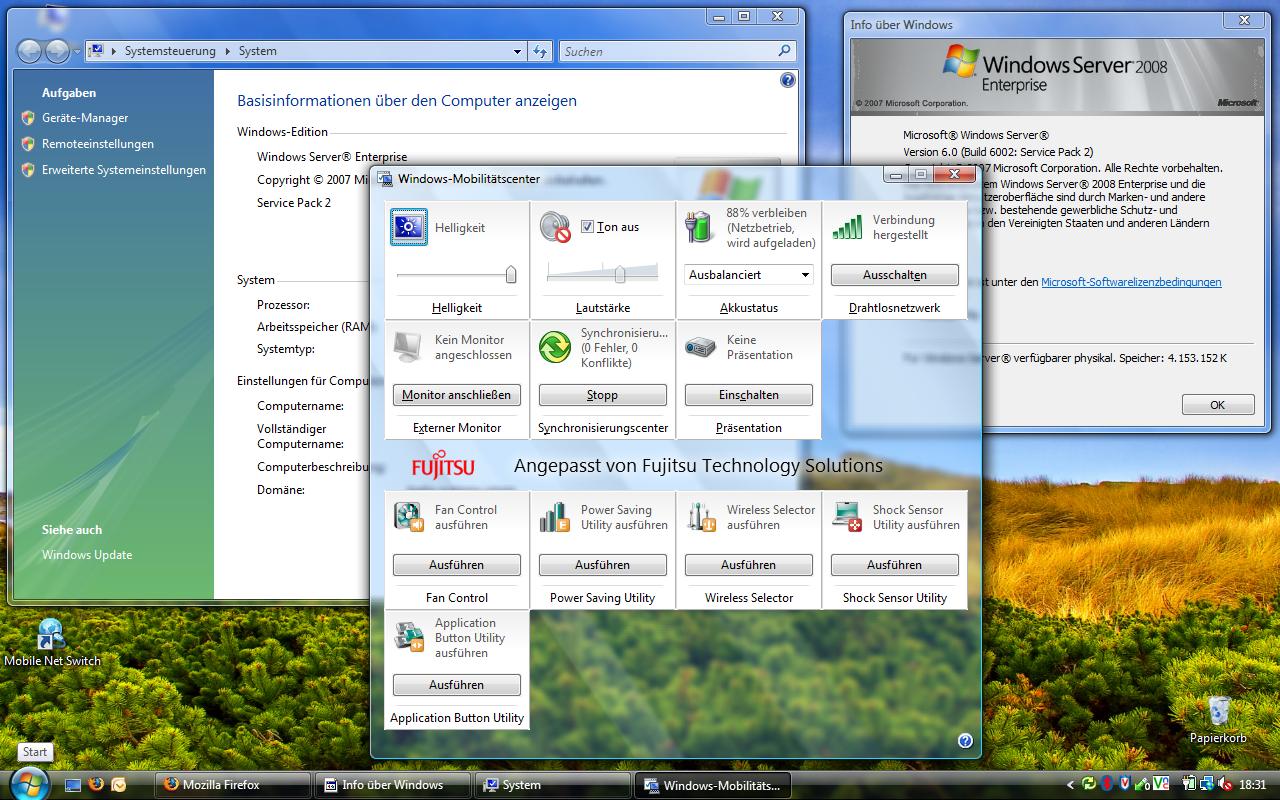Image resolution: width=1280 pixels, height=800 pixels.
Task: Click Ausführen under Power Saving Utility
Action: coord(603,565)
